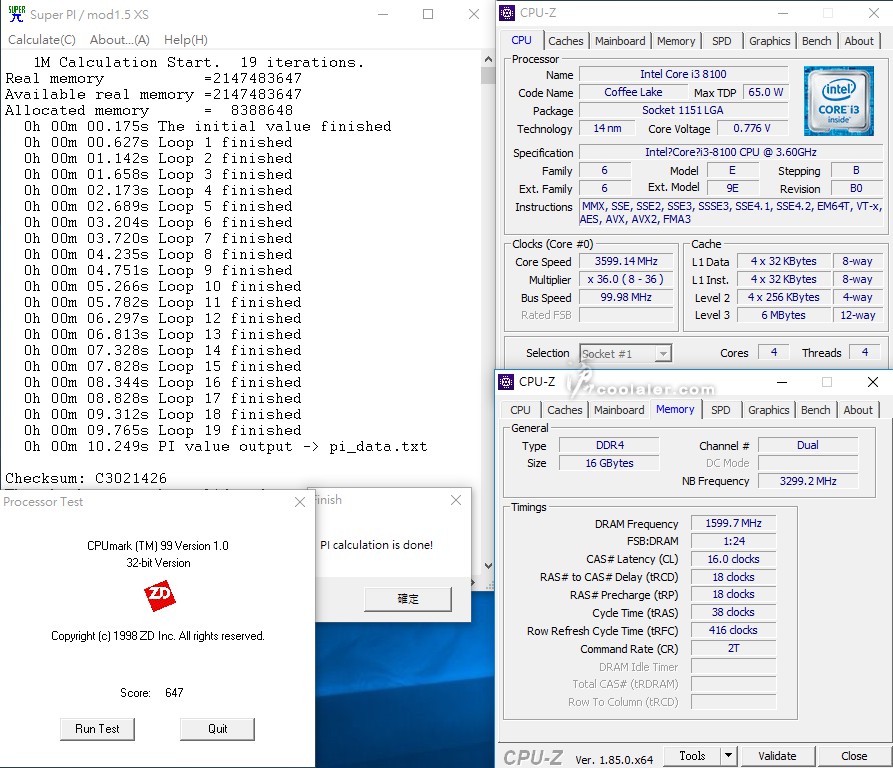Click the Super PI app icon in title bar

[x=17, y=14]
